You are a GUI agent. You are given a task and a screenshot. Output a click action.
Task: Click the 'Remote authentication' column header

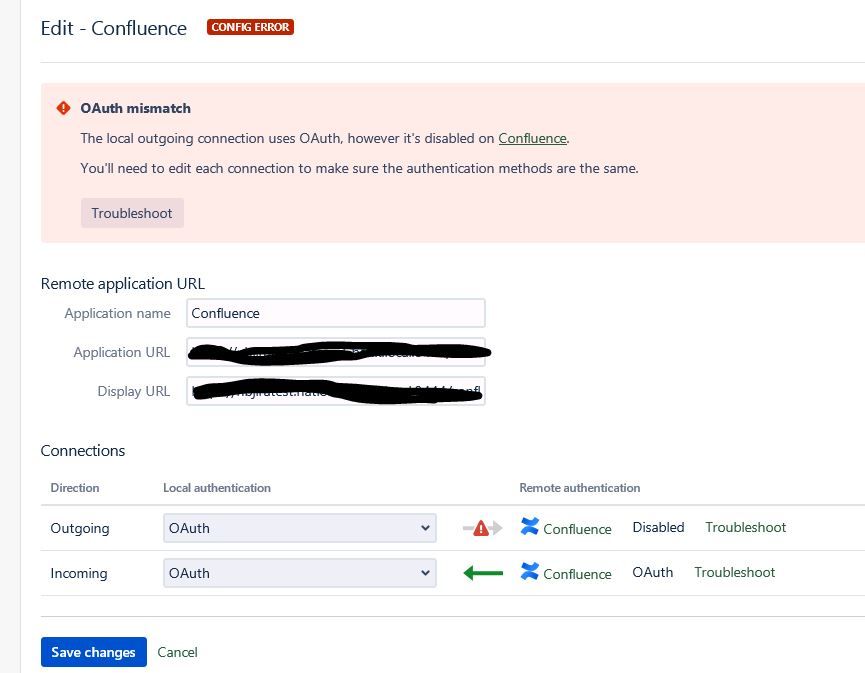tap(580, 488)
